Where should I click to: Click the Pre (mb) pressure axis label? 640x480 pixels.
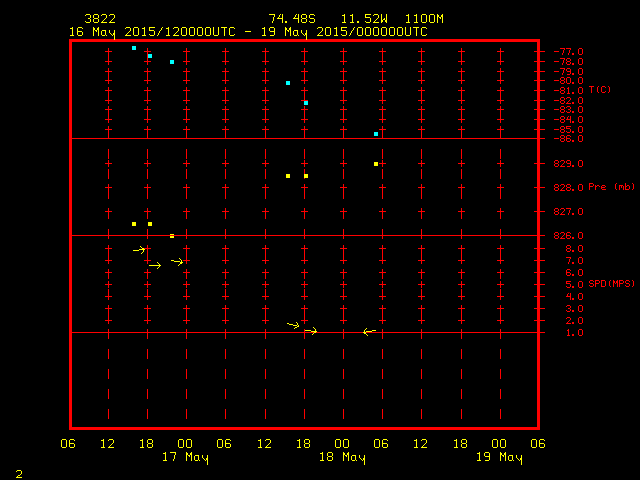tap(611, 187)
